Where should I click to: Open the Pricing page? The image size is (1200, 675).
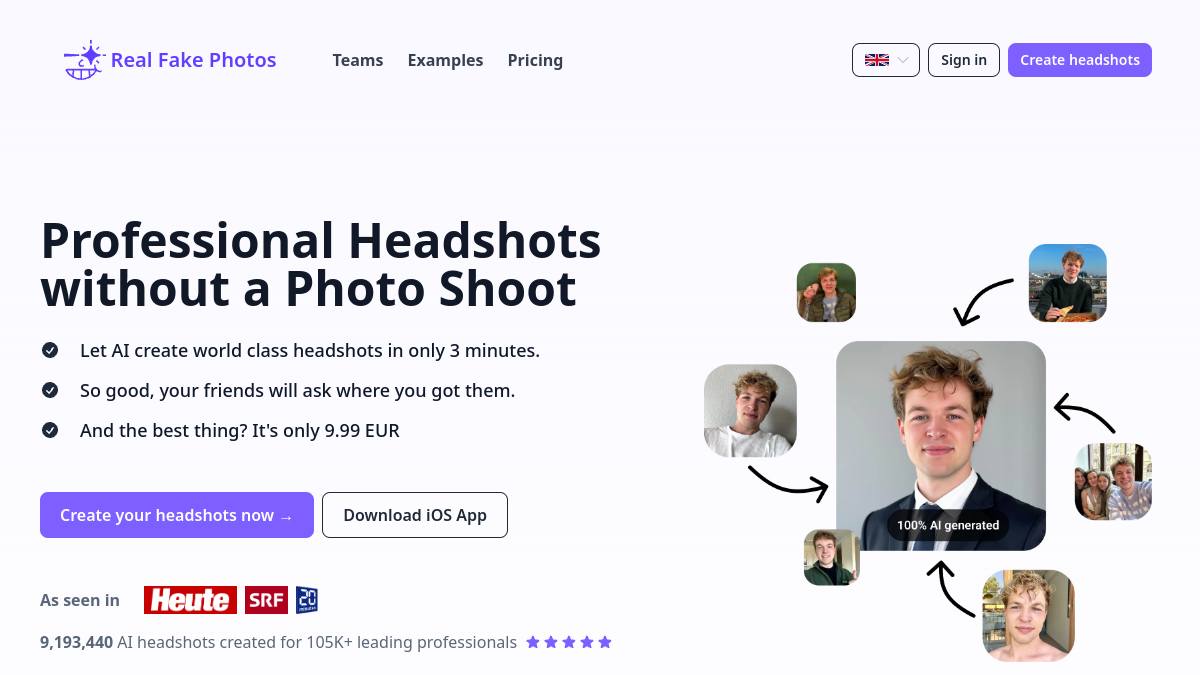tap(535, 60)
